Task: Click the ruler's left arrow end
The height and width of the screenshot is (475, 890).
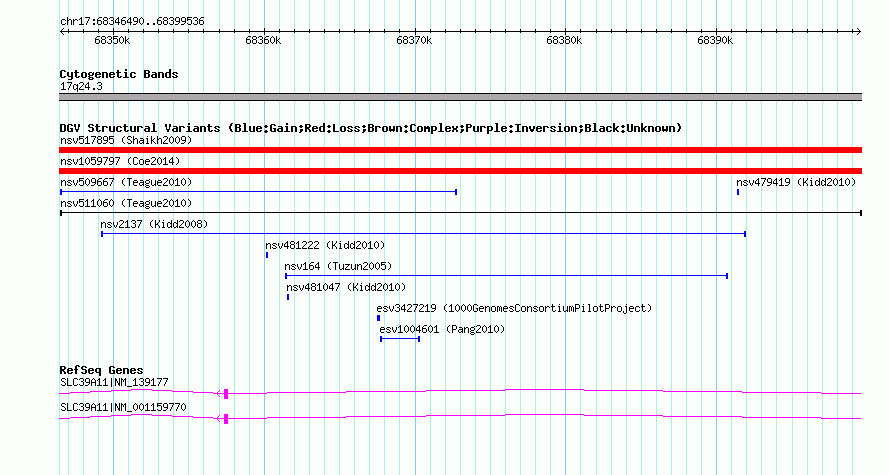Action: pos(62,32)
